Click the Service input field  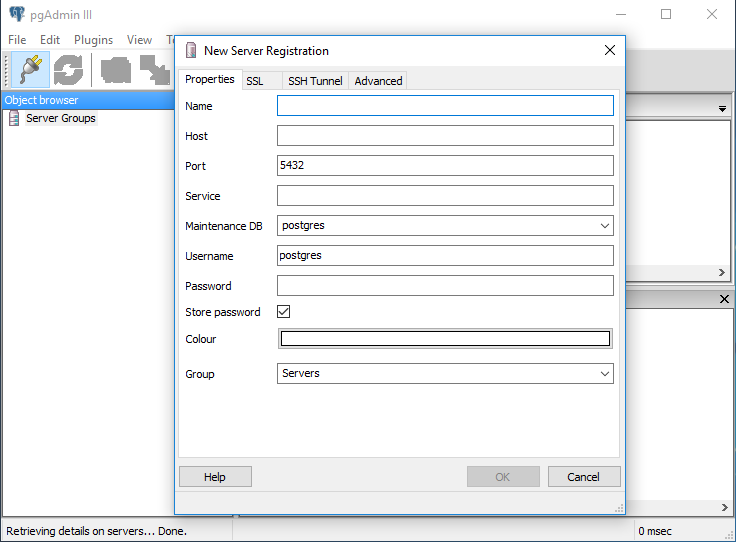445,196
